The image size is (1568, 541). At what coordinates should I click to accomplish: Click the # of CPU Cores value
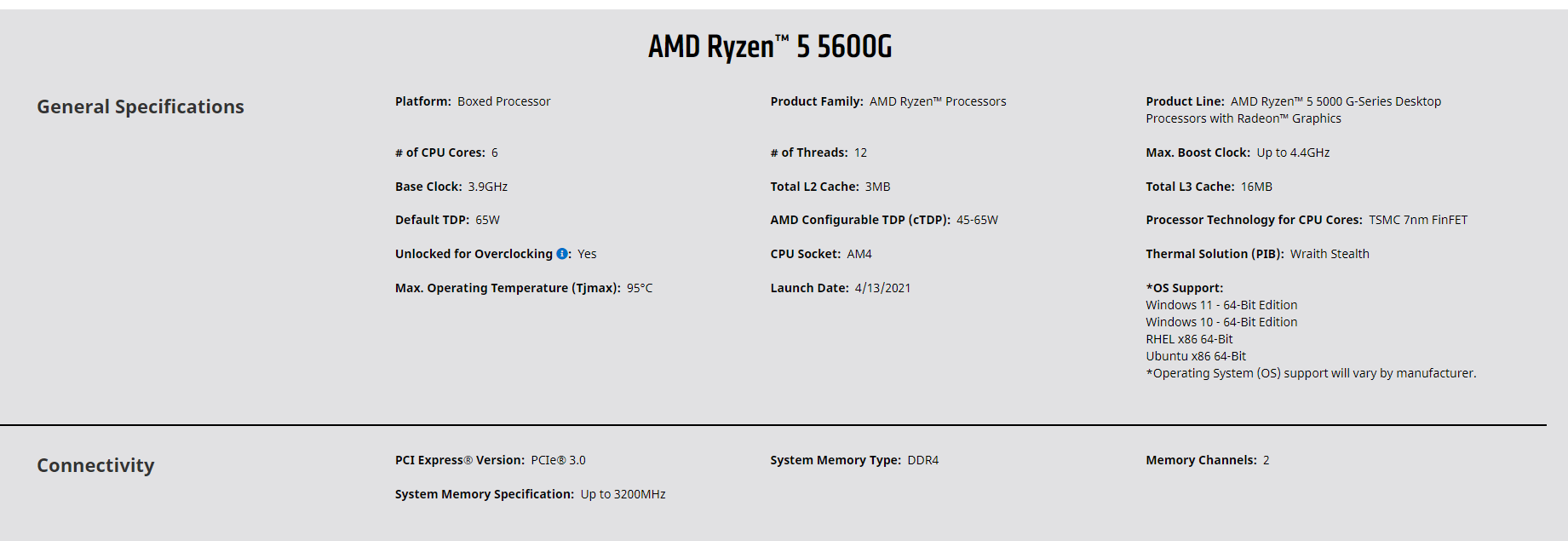(x=495, y=153)
